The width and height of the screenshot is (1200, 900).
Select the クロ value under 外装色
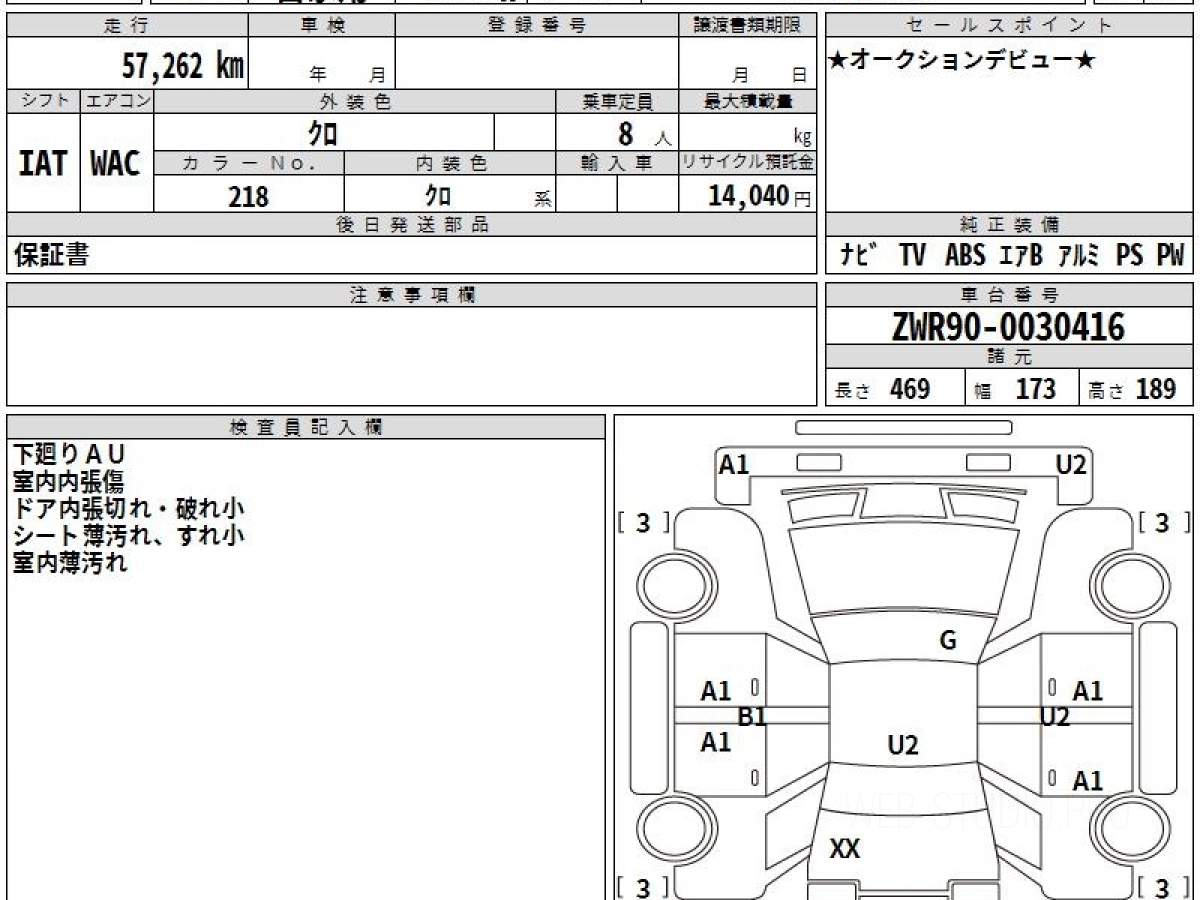pos(323,133)
